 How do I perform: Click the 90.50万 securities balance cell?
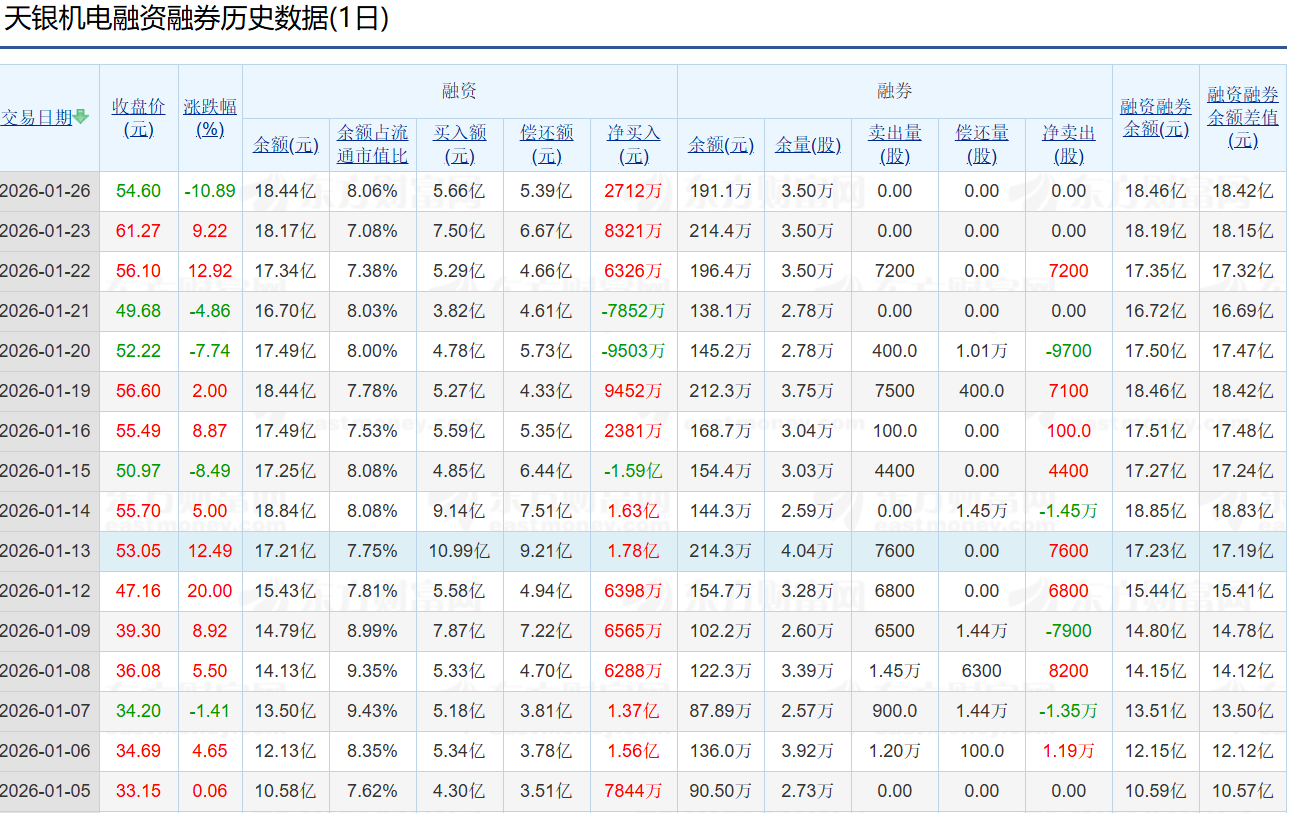pyautogui.click(x=721, y=791)
